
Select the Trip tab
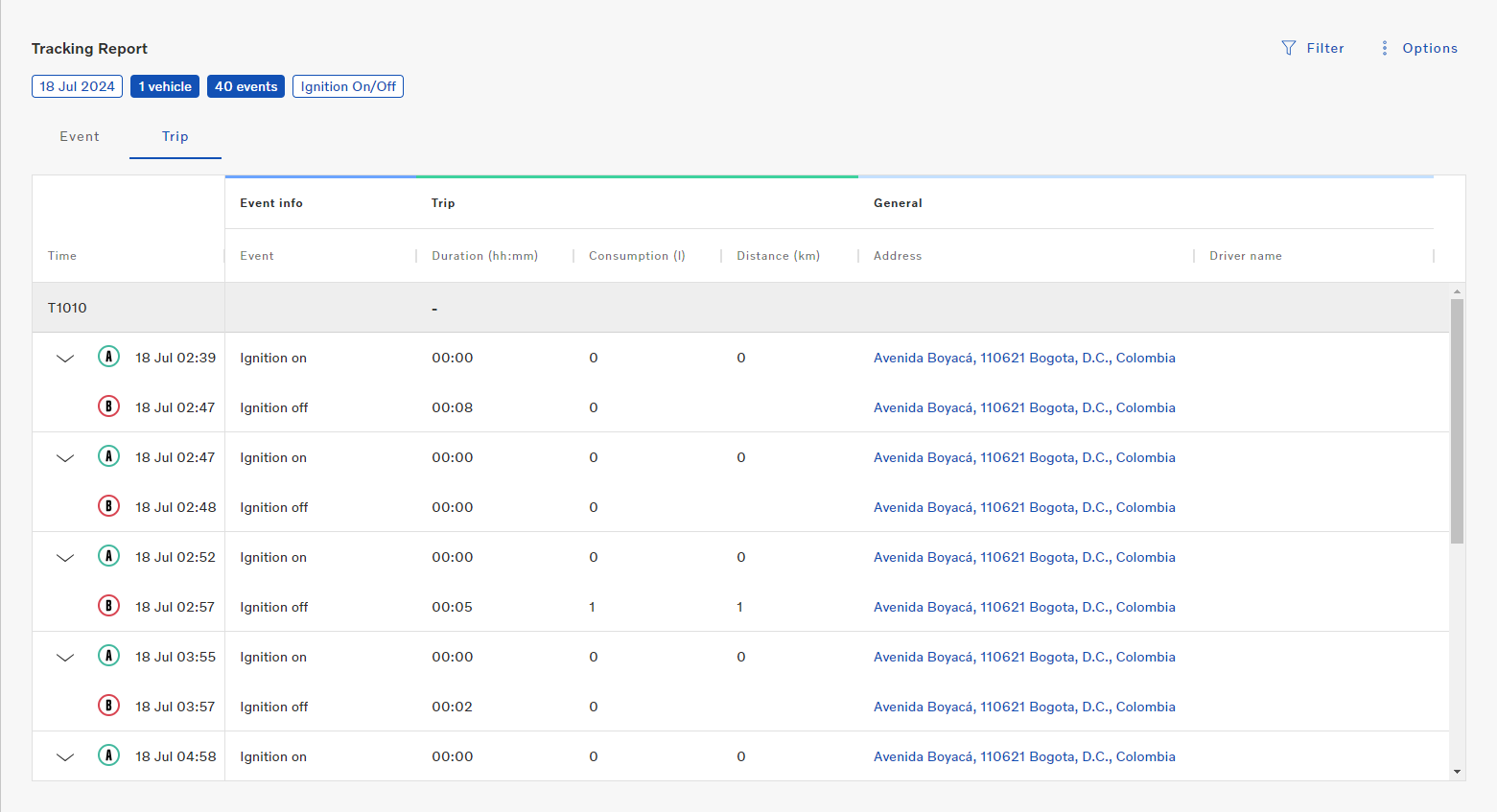[x=175, y=136]
